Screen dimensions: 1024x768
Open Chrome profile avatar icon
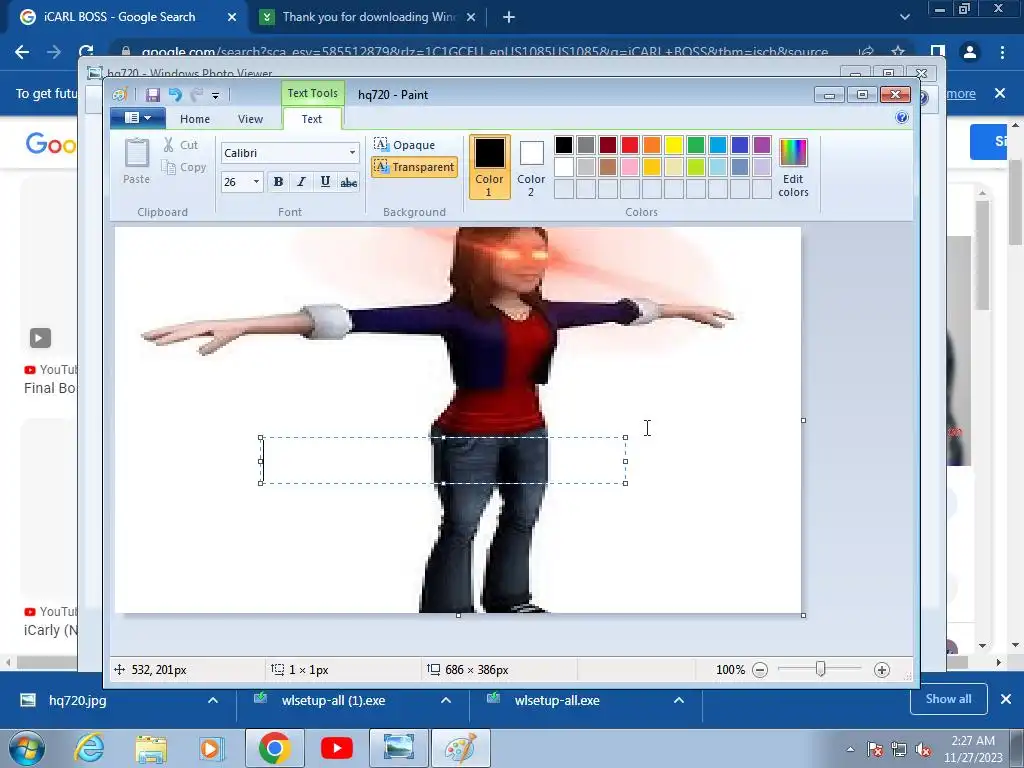(x=970, y=52)
